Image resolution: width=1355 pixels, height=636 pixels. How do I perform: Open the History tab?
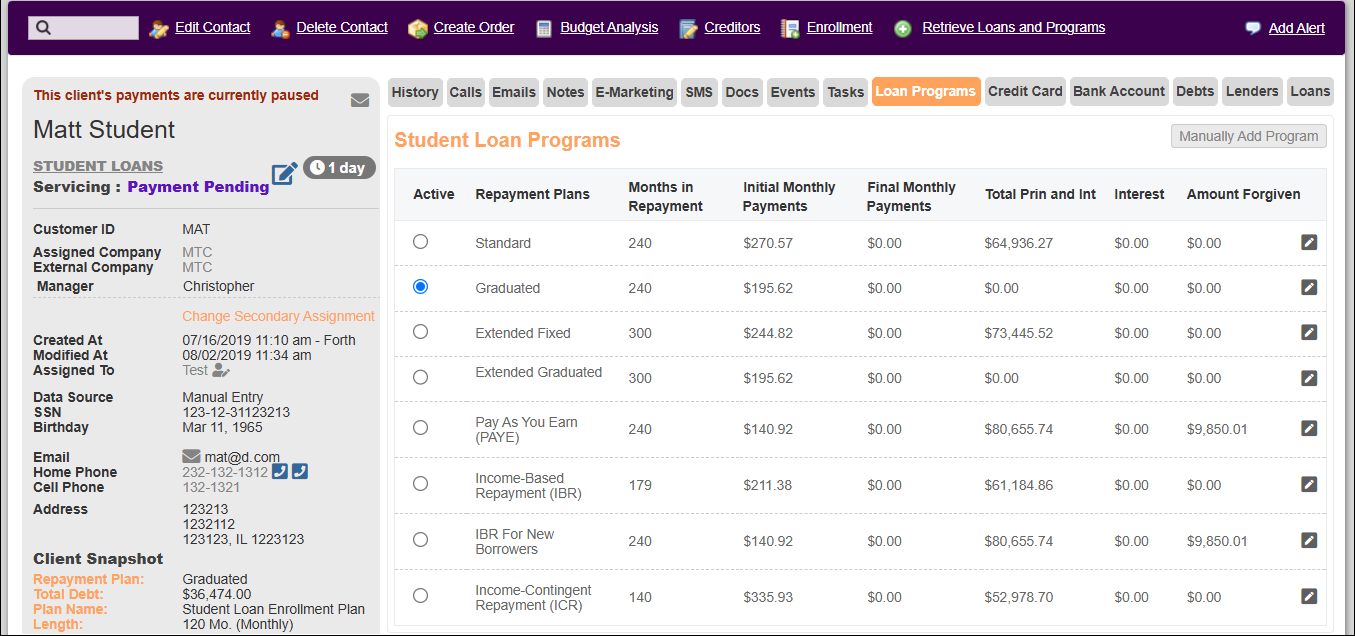coord(415,92)
